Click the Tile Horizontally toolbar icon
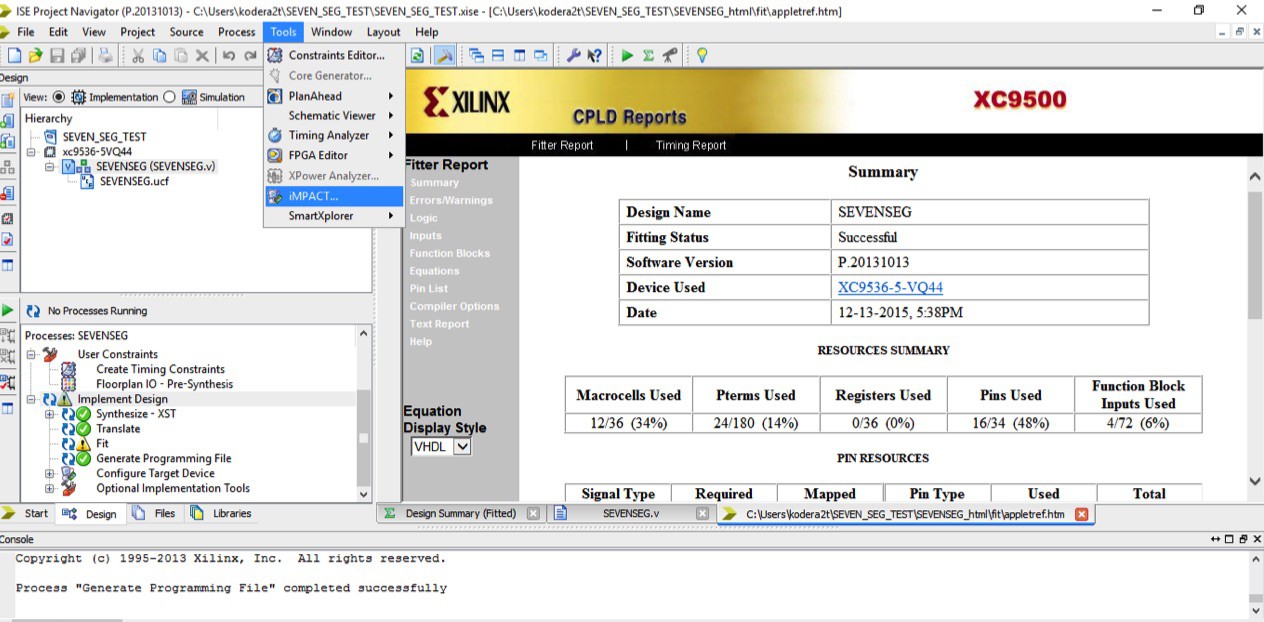Screen dimensions: 1264x622 coord(497,56)
